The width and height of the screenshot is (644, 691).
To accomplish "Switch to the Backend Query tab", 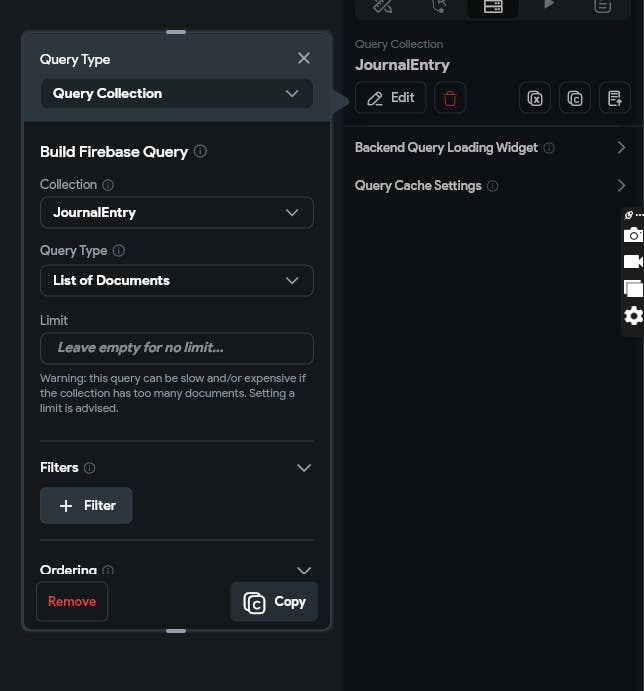I will pos(493,6).
